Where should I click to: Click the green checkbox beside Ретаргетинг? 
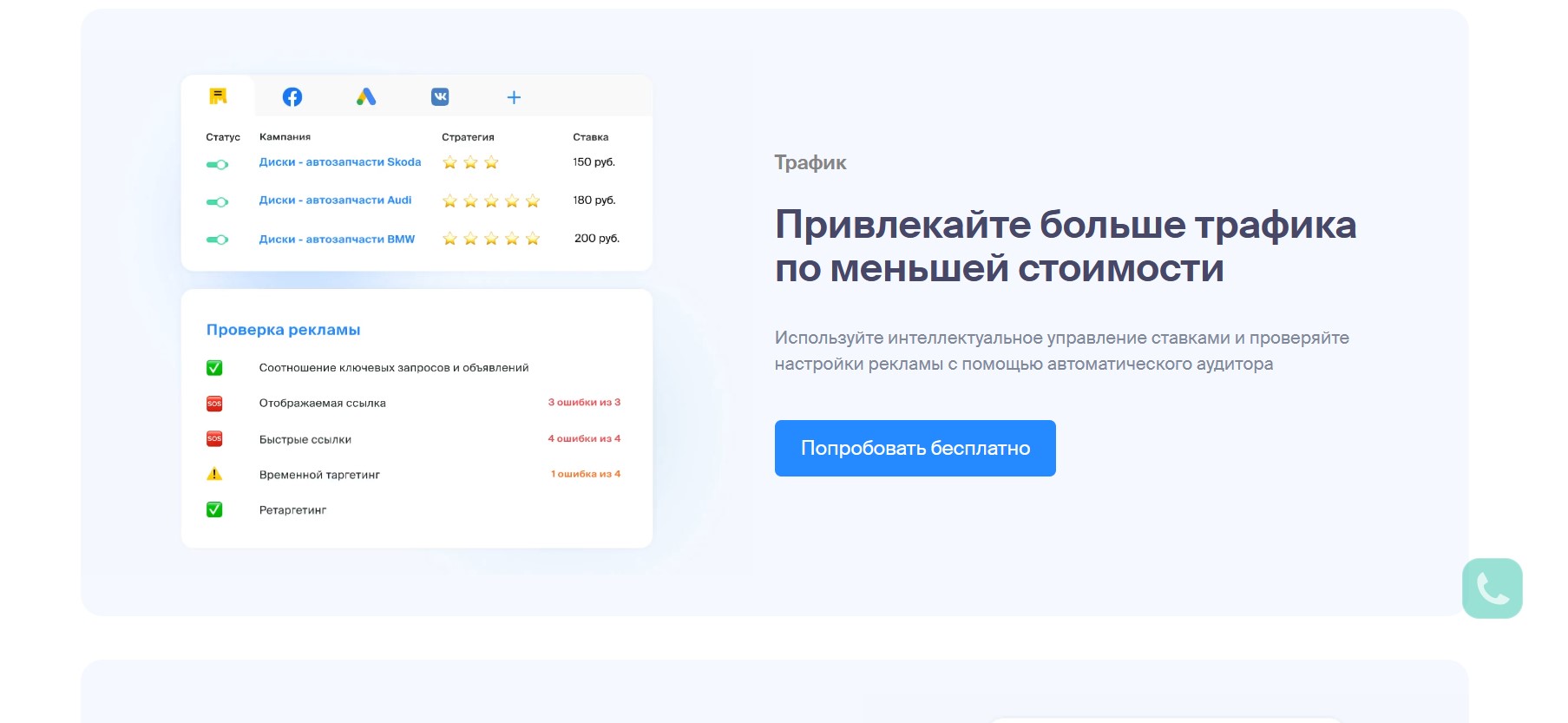pyautogui.click(x=214, y=510)
